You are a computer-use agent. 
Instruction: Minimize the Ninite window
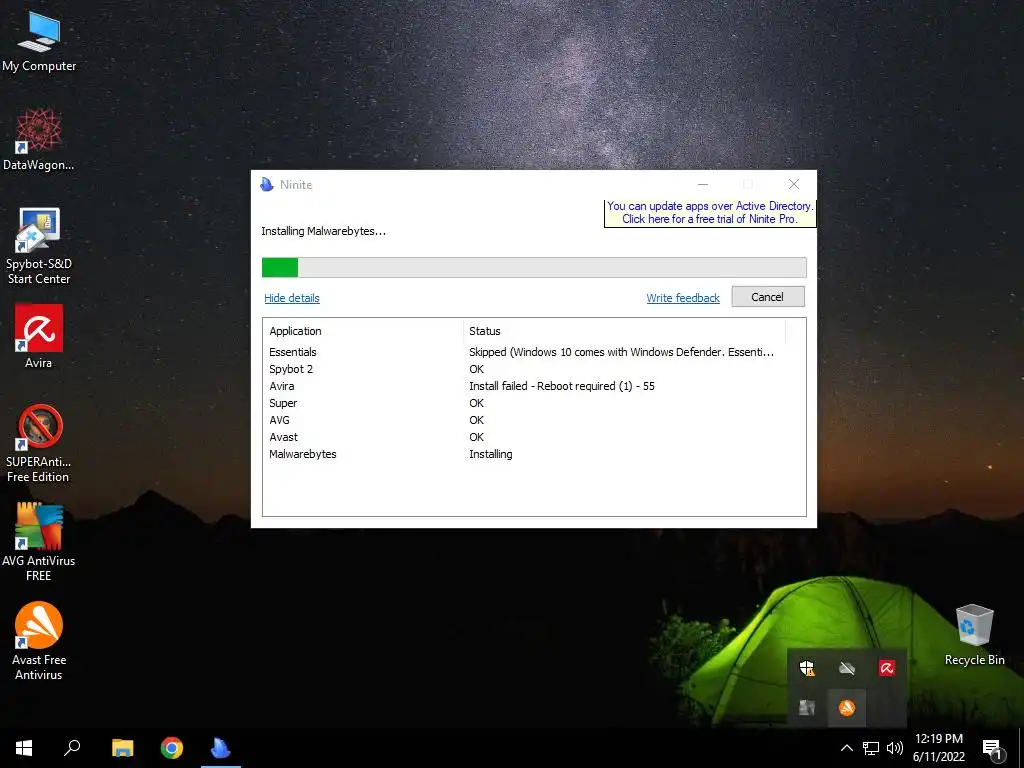point(703,185)
